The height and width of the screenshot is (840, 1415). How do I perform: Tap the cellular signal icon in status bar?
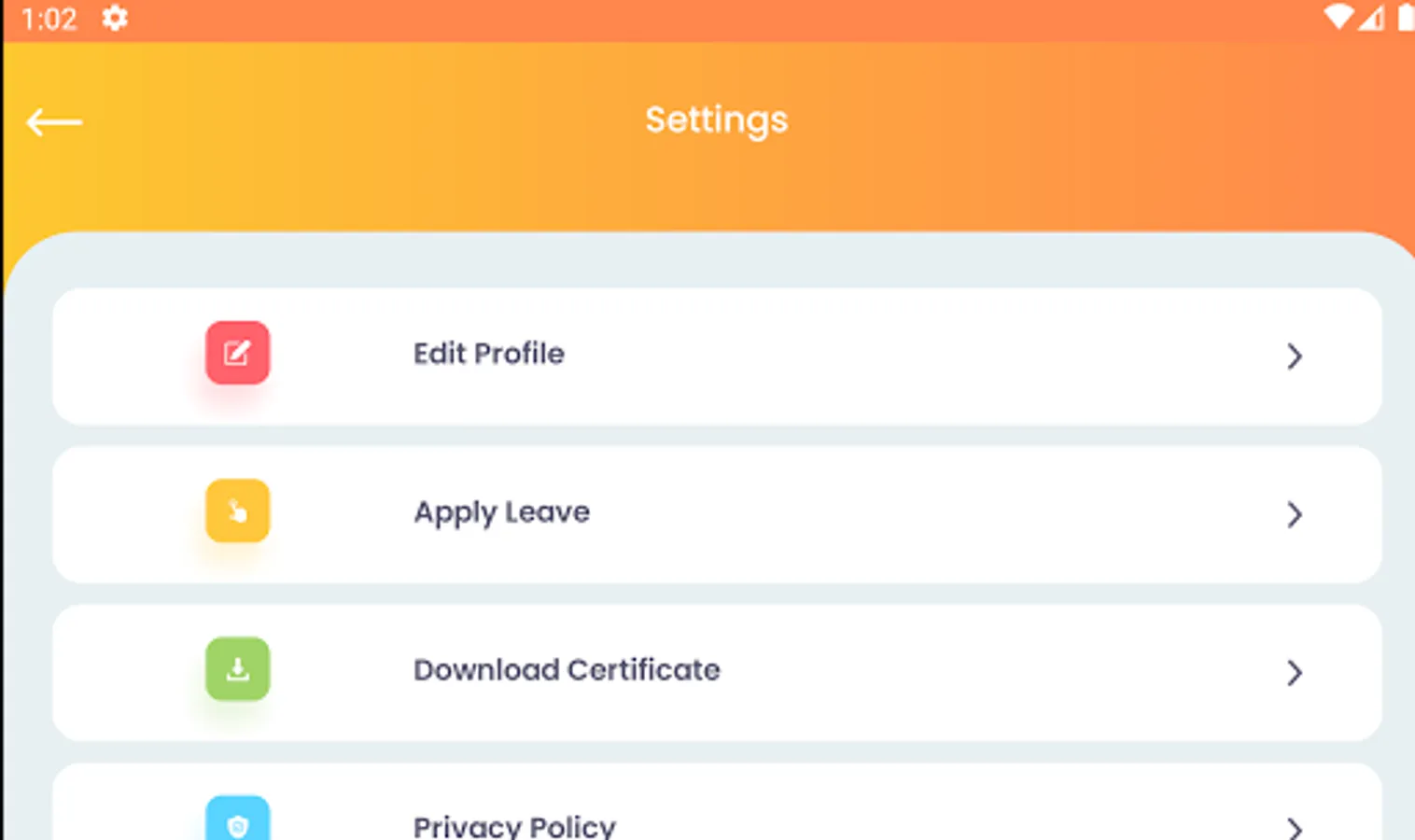[x=1371, y=18]
